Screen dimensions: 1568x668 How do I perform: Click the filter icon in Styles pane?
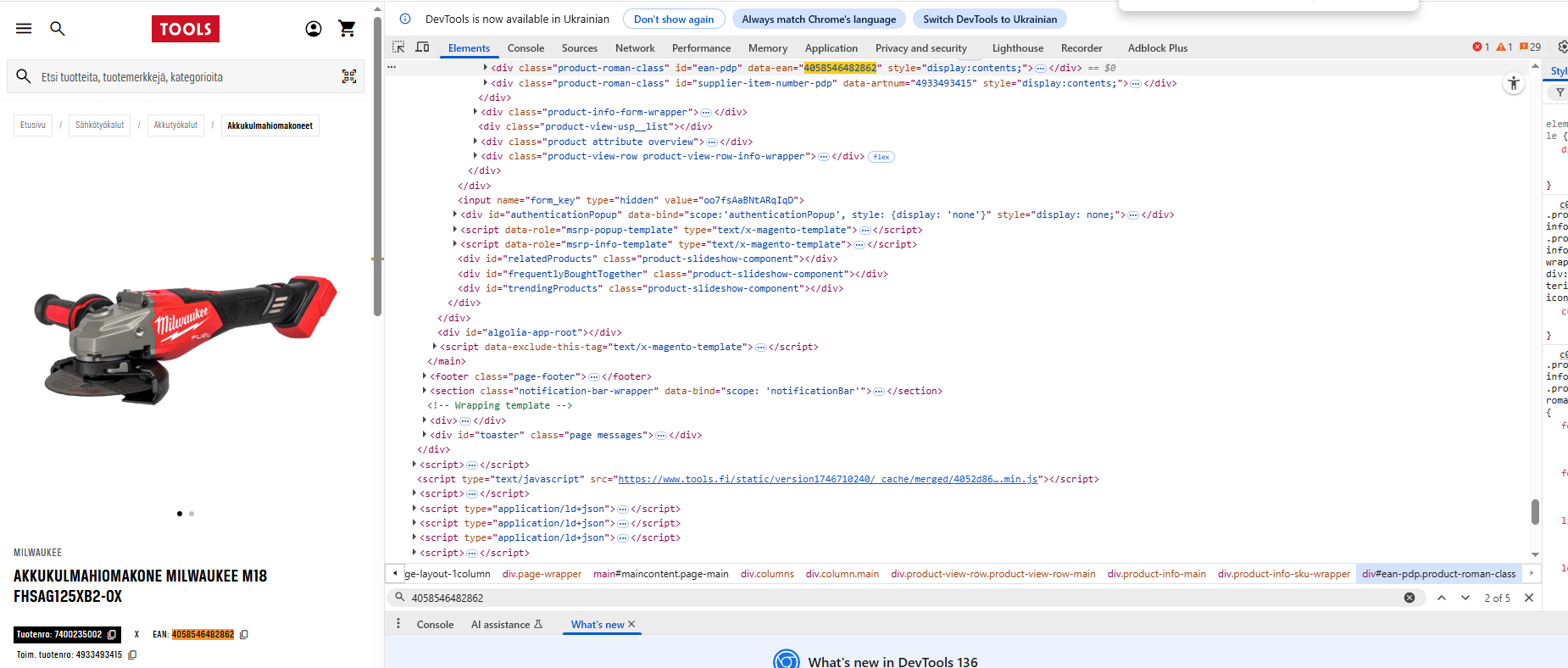click(1560, 92)
